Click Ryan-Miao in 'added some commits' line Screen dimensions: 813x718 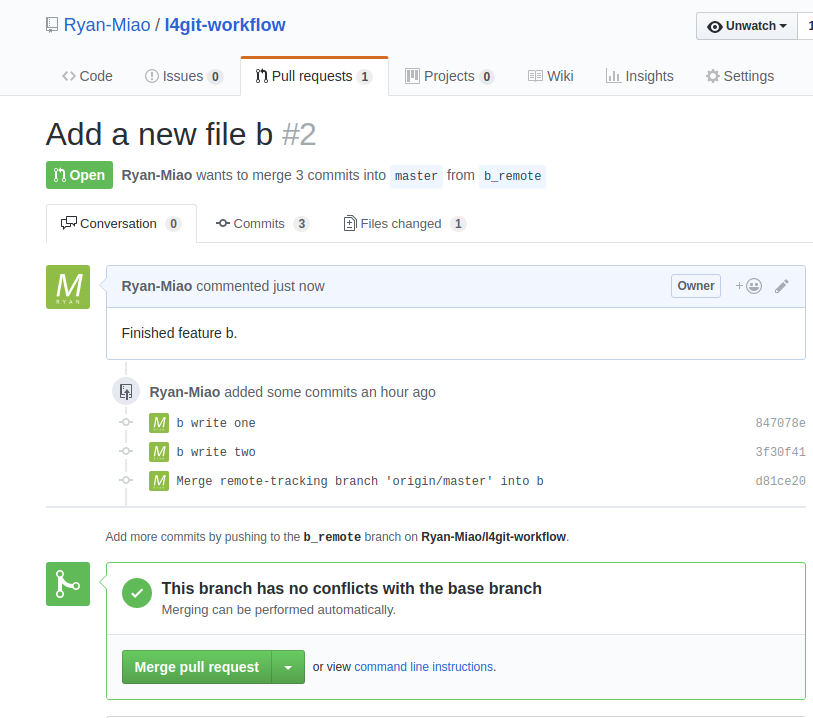coord(185,392)
